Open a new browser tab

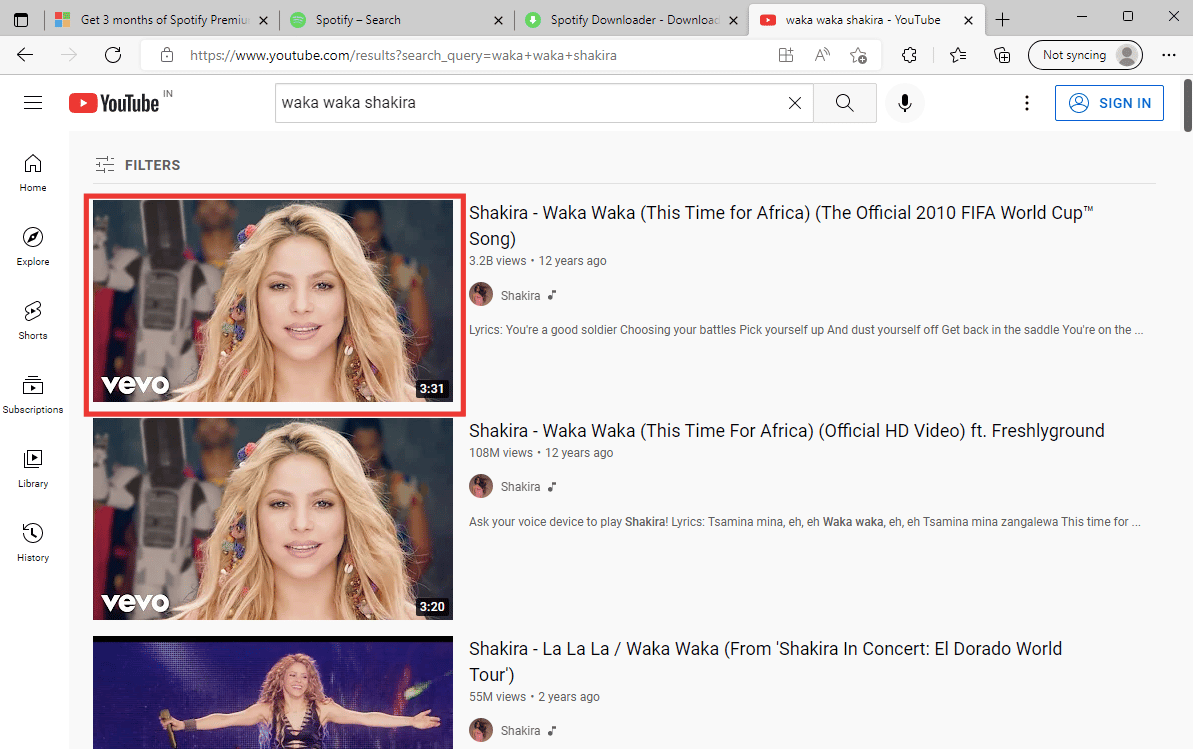(1003, 20)
